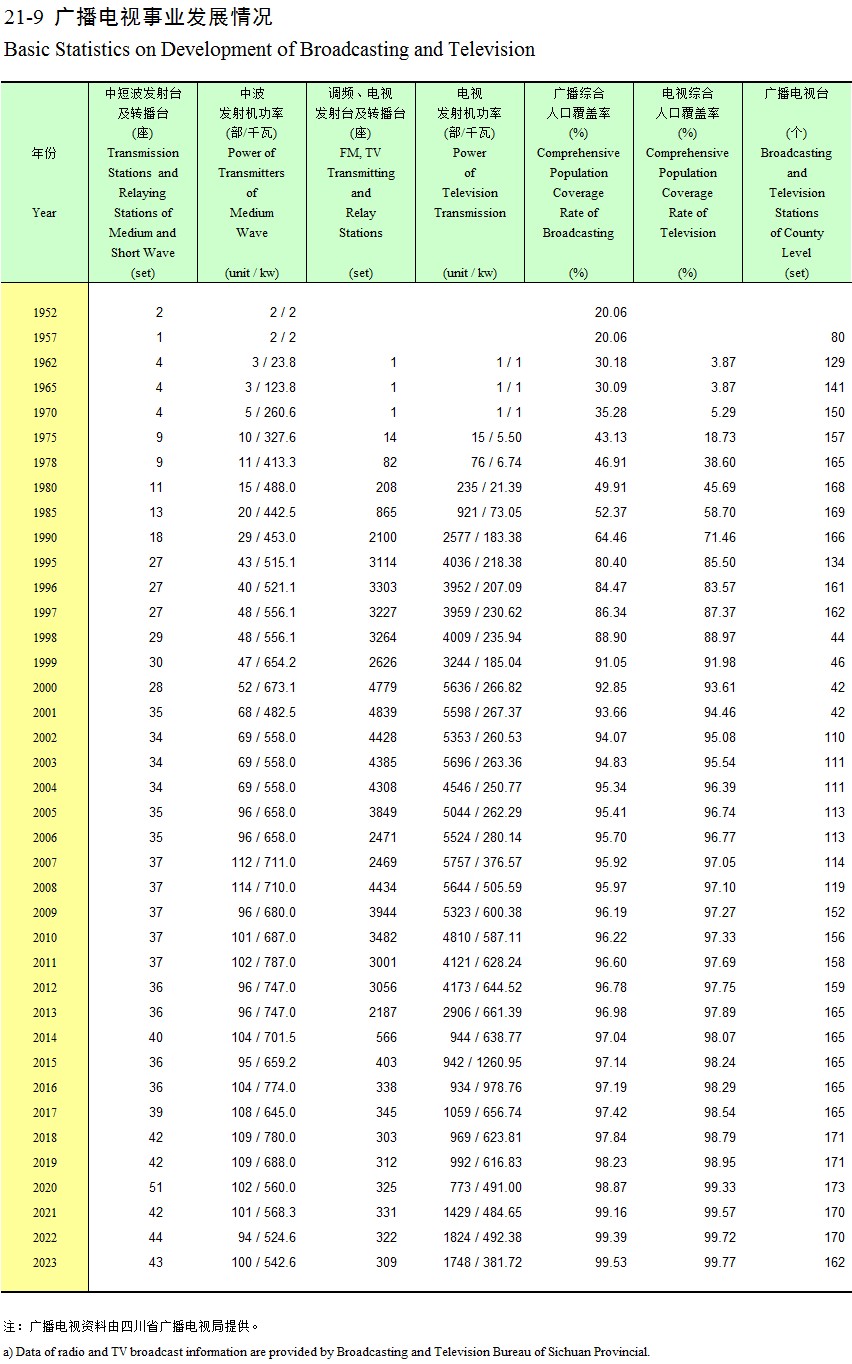Select TV transmitter value 2577 / 183.38
Image resolution: width=852 pixels, height=1364 pixels.
(482, 538)
